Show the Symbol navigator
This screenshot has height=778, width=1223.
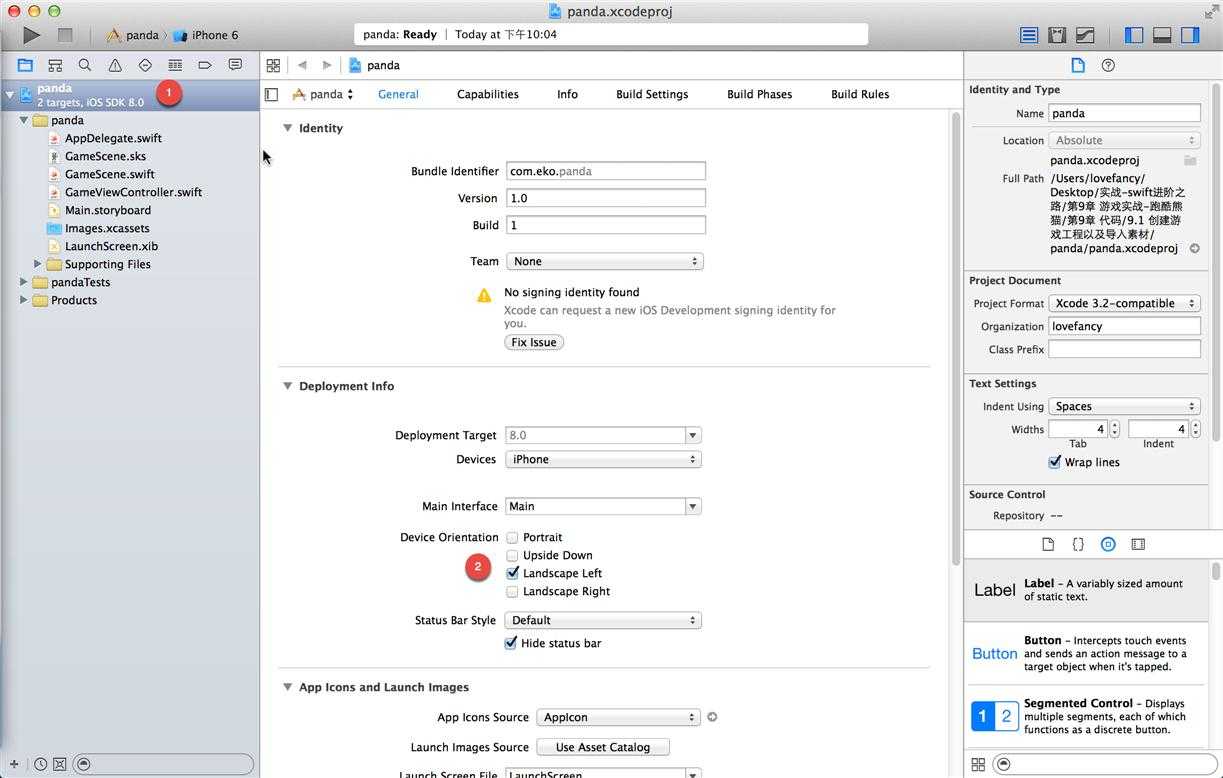pos(55,65)
